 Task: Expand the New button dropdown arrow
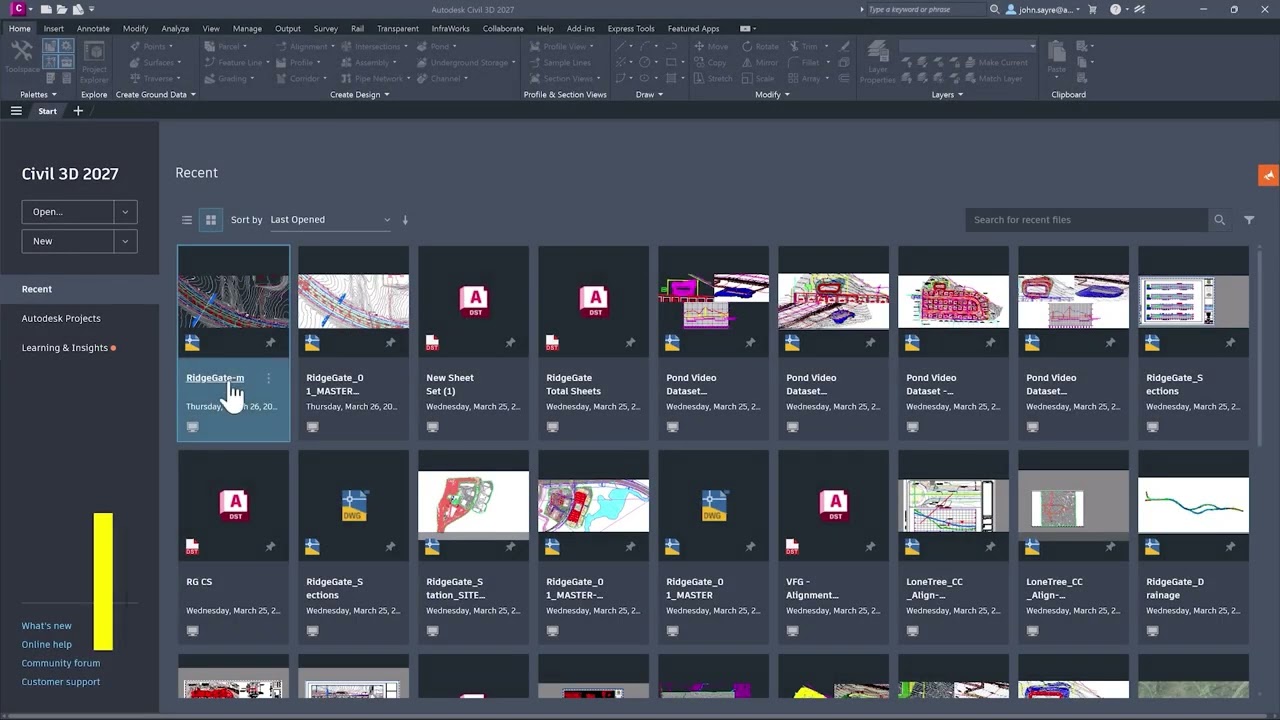[x=125, y=241]
